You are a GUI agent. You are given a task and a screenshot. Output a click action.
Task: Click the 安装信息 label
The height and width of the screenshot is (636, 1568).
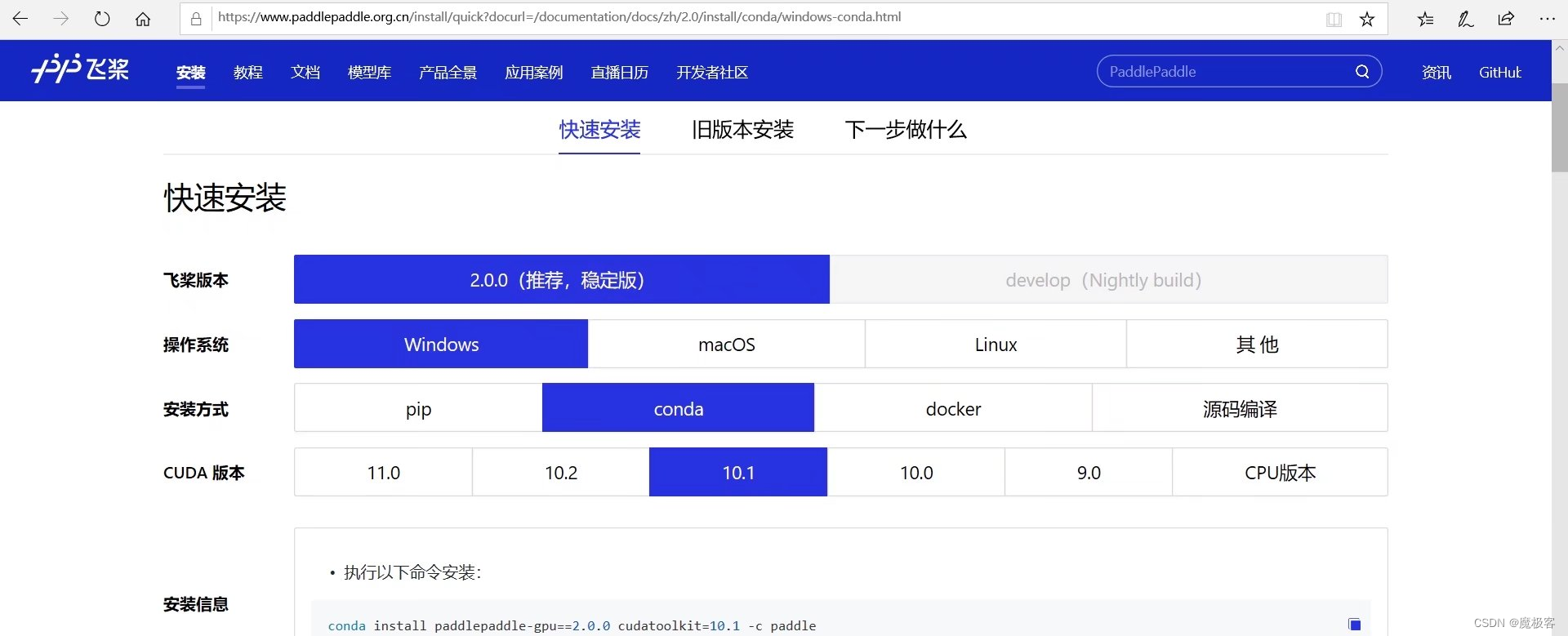[x=196, y=604]
